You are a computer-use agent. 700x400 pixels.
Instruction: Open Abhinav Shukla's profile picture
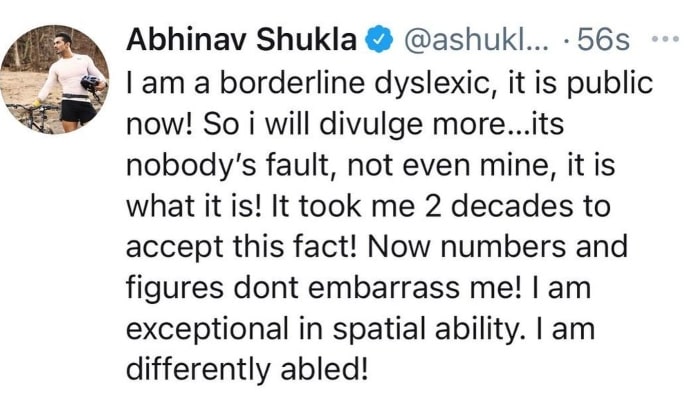(x=54, y=79)
